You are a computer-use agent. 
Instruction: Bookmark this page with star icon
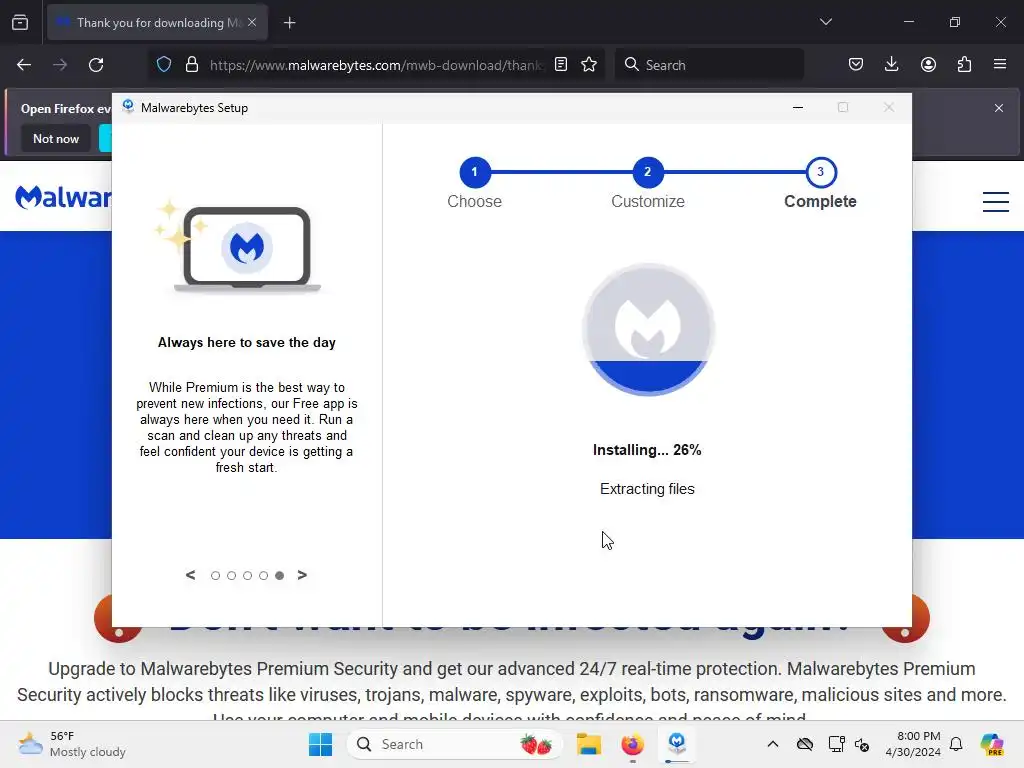(x=589, y=64)
